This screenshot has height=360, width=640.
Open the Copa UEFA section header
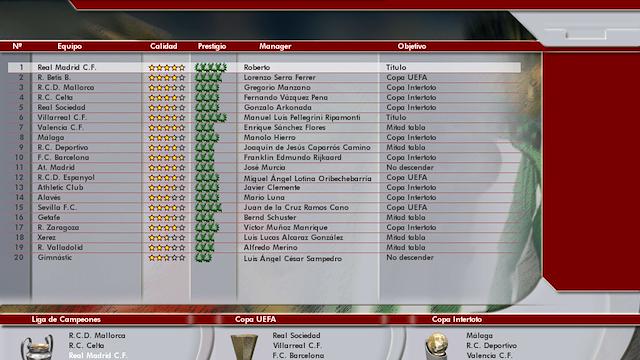click(256, 319)
